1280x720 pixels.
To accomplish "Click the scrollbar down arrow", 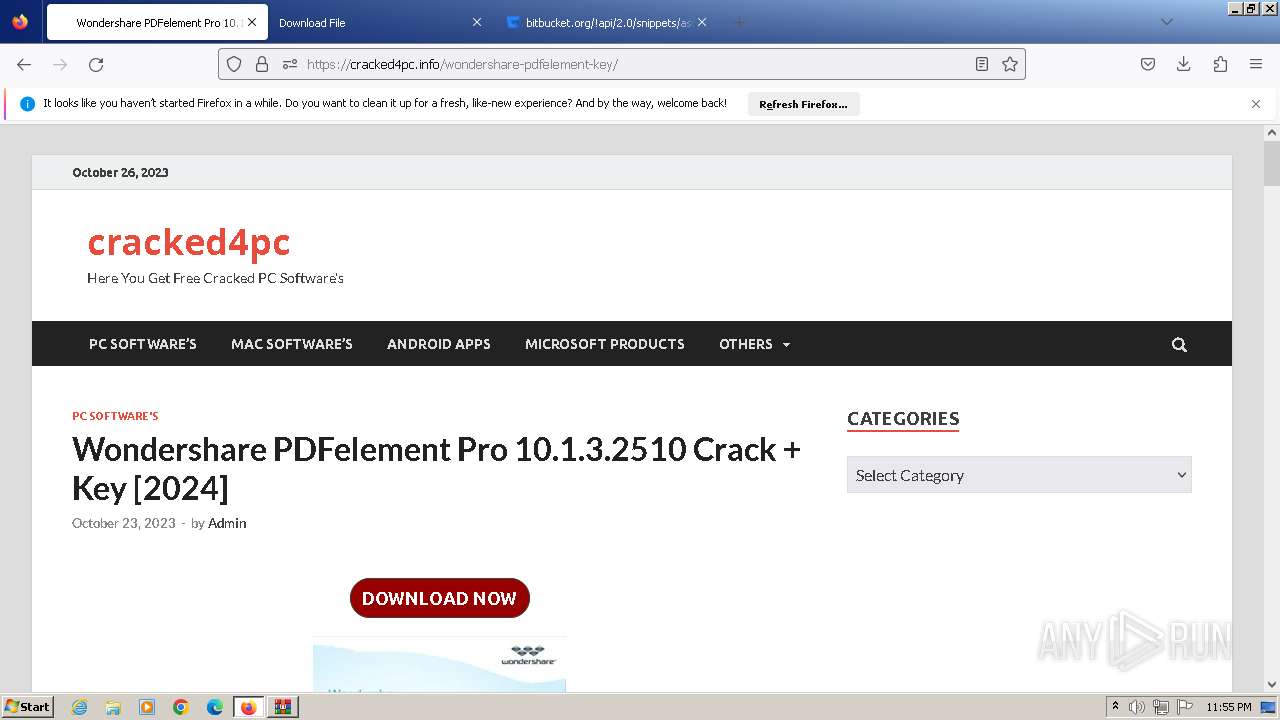I will (1272, 685).
